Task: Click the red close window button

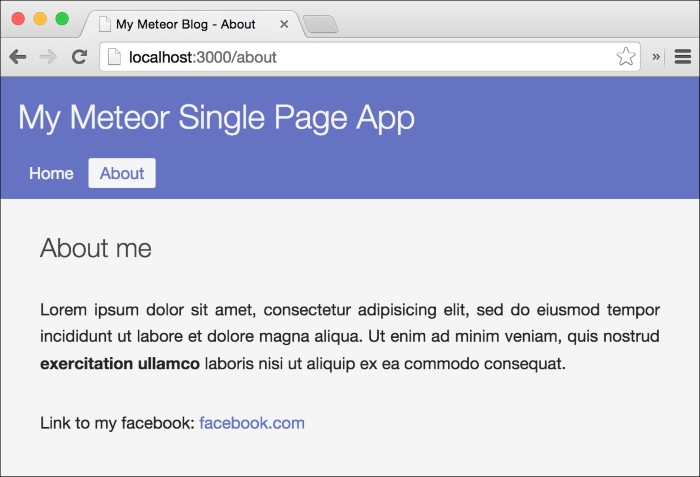Action: tap(18, 19)
